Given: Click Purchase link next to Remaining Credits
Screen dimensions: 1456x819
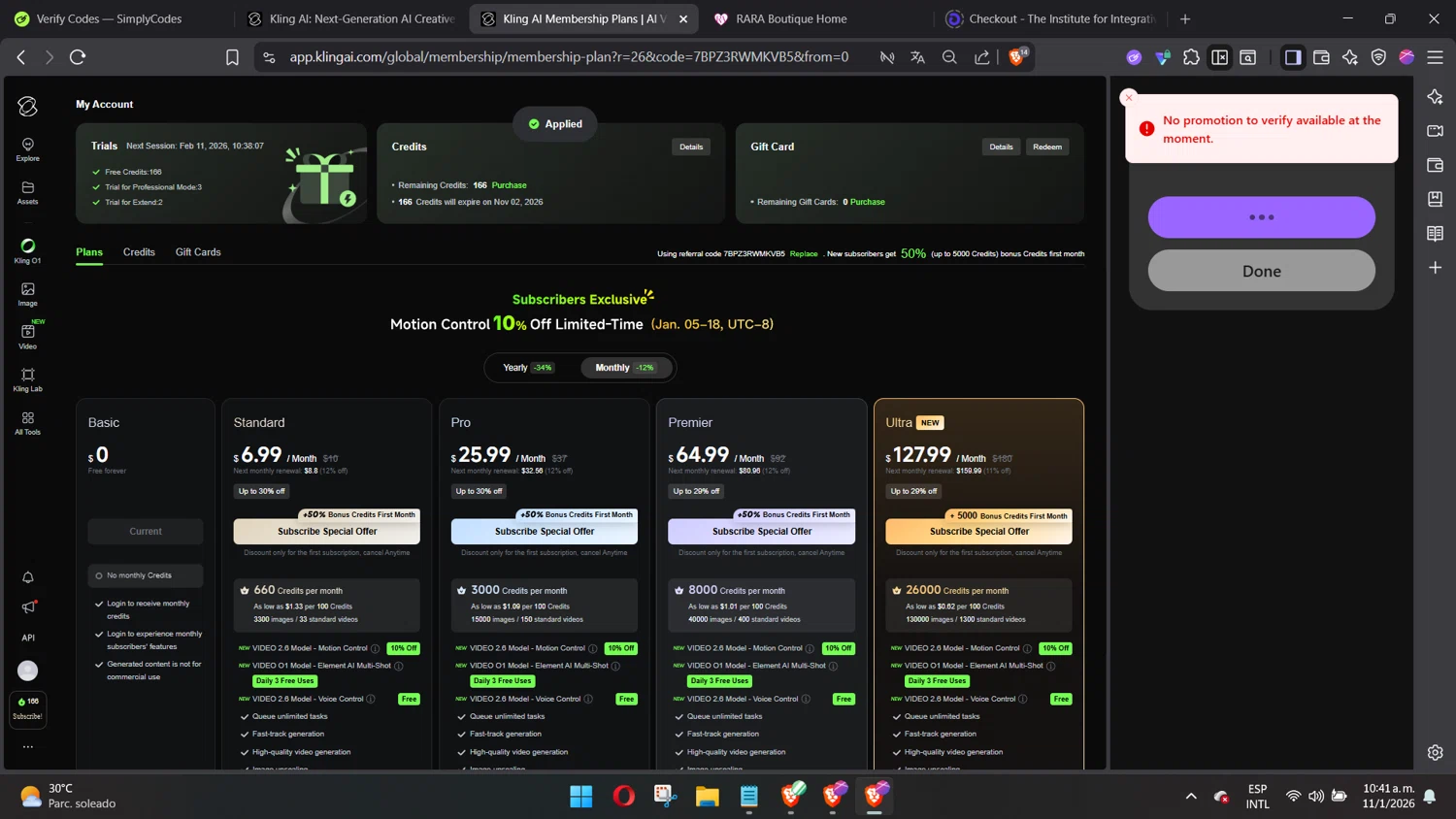Looking at the screenshot, I should (509, 185).
